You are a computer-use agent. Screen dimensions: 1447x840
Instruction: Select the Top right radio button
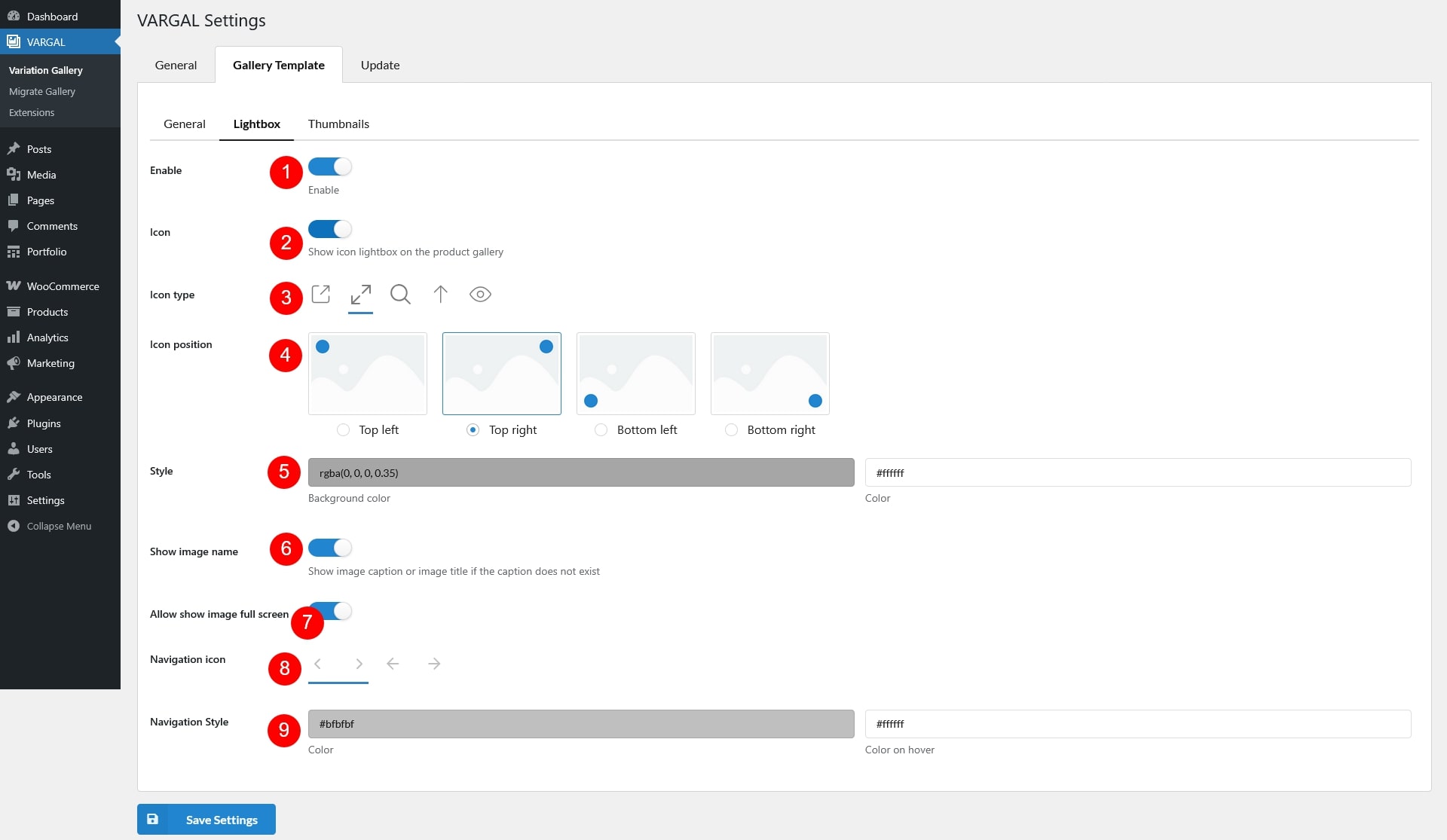(x=473, y=429)
